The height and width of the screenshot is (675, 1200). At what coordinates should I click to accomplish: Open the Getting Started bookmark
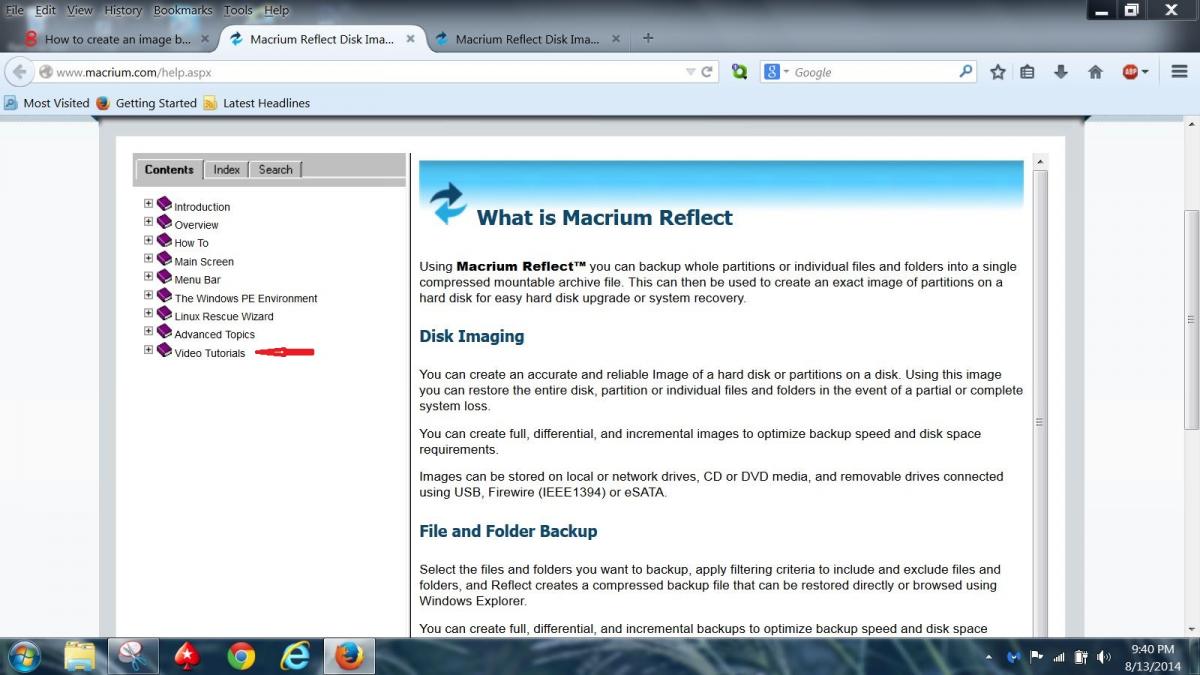click(147, 103)
